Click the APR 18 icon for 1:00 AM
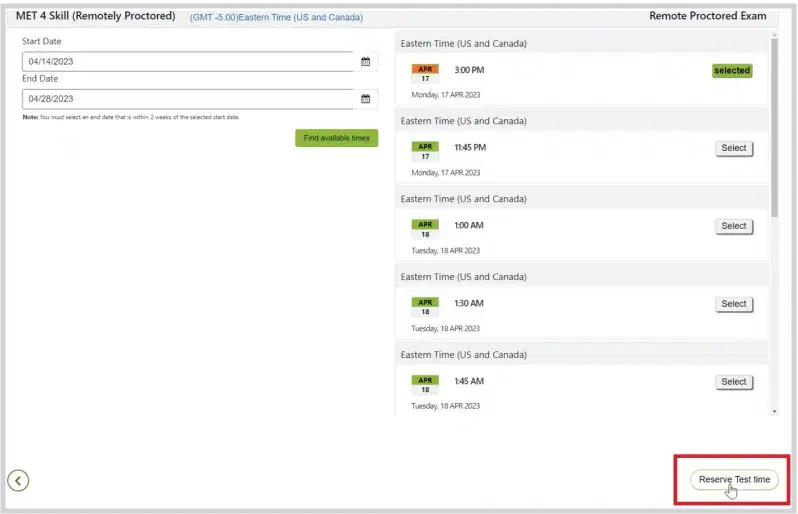The image size is (798, 514). point(425,228)
